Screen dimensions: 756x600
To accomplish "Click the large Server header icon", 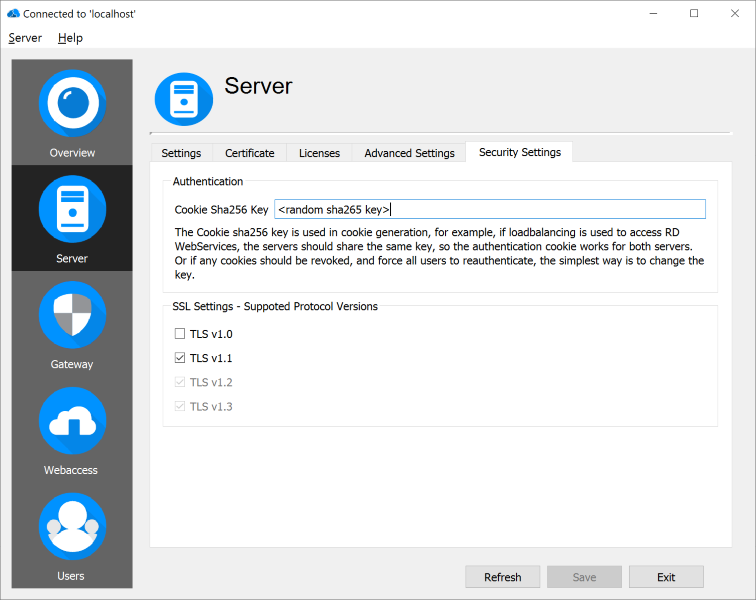I will click(x=184, y=99).
